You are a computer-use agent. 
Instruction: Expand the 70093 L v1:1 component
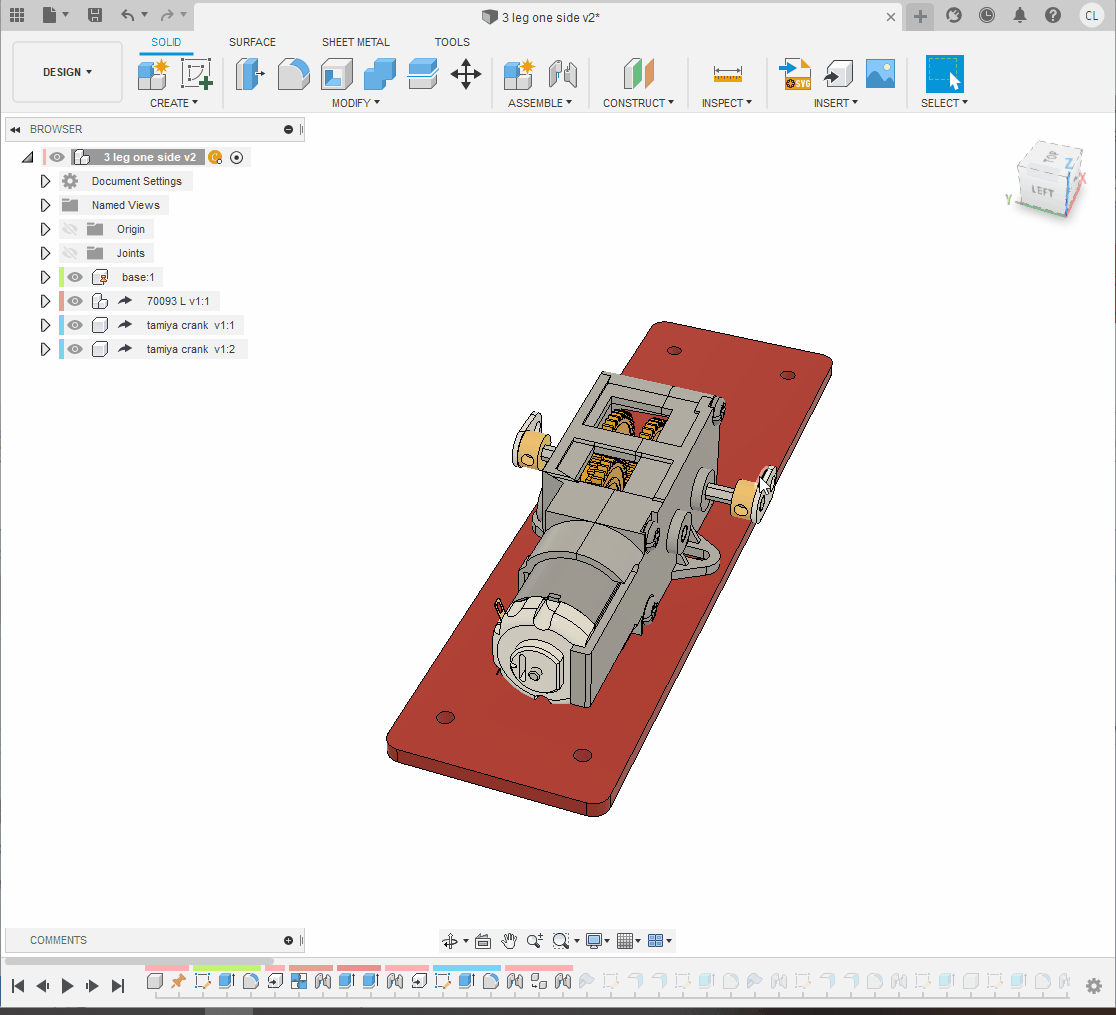pyautogui.click(x=45, y=301)
